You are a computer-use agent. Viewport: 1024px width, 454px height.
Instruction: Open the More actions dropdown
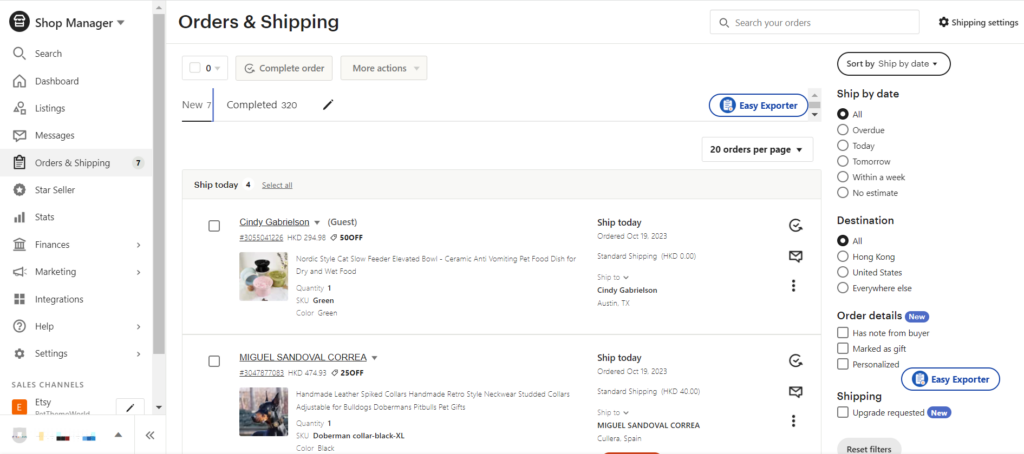(x=383, y=68)
